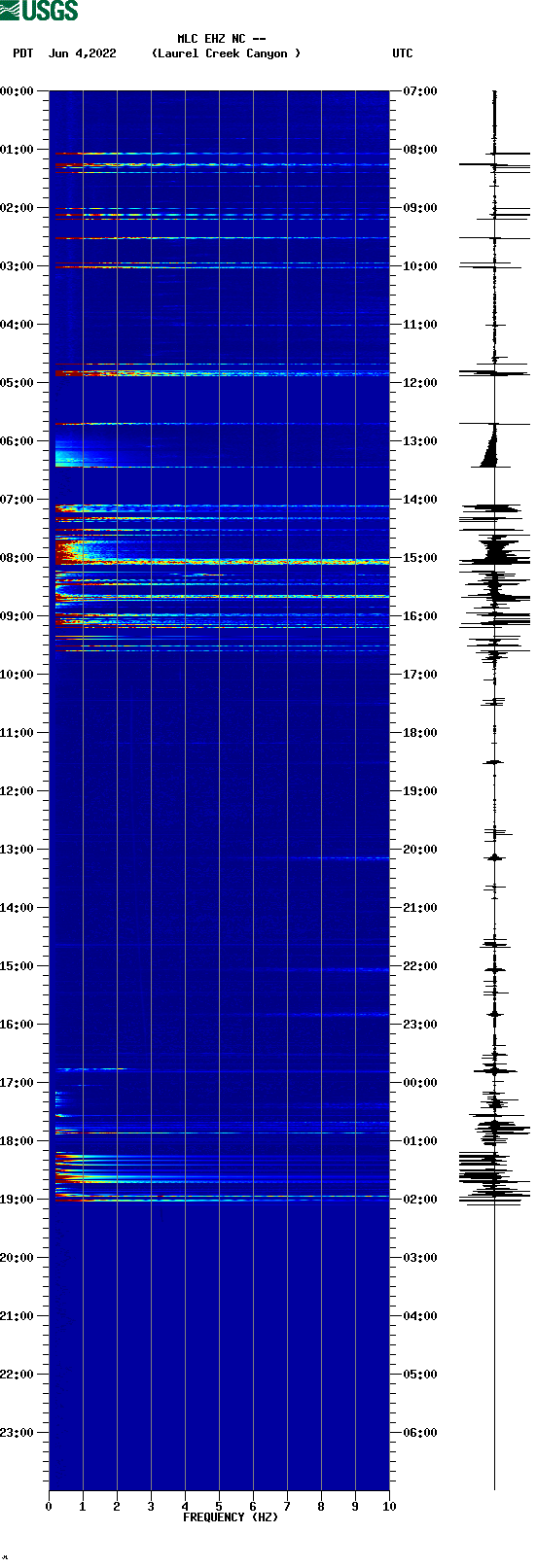Click the UTC time label '10:00'
This screenshot has height=1568, width=537.
pos(420,266)
